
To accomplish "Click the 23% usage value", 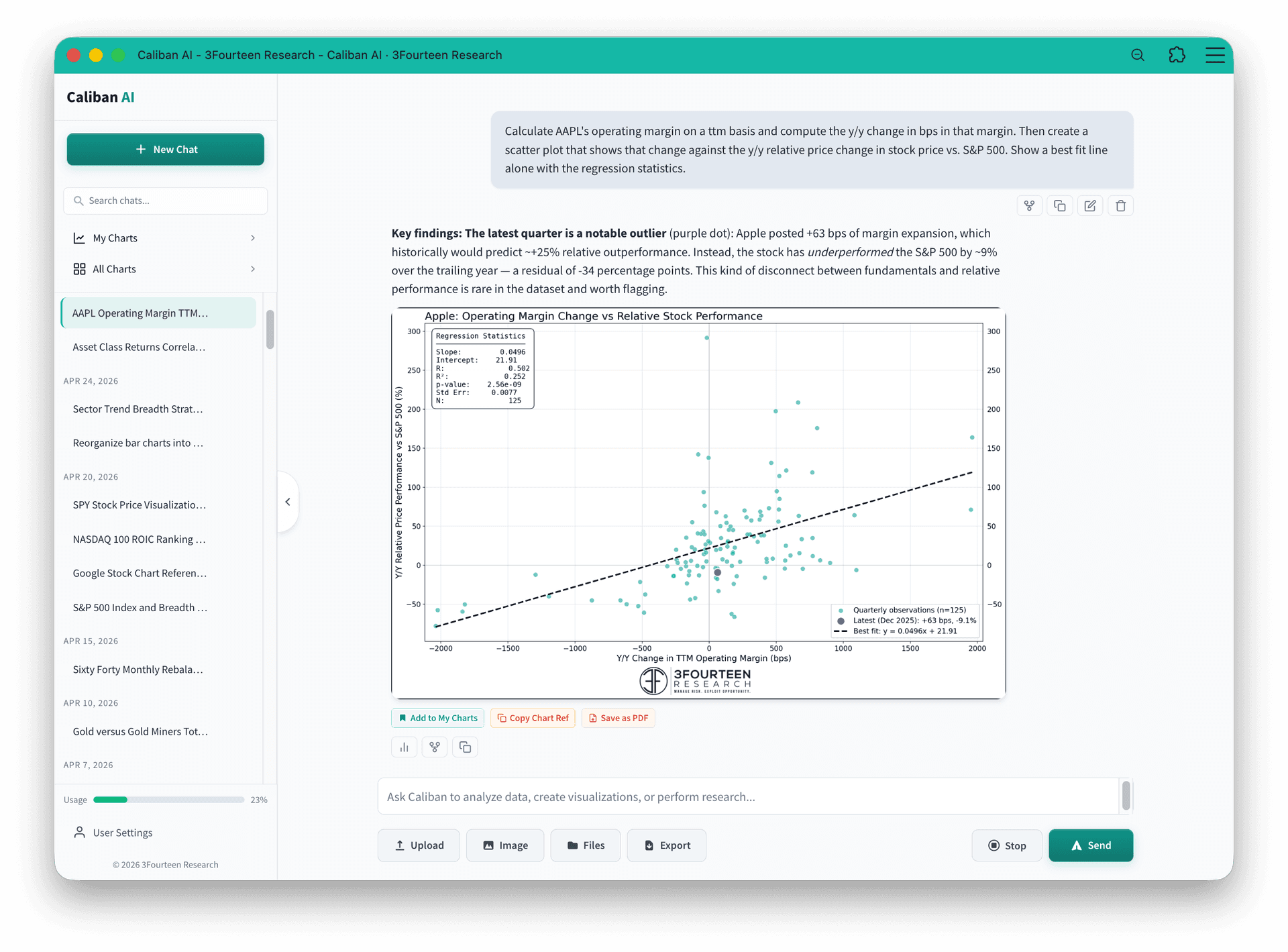I will pyautogui.click(x=259, y=800).
